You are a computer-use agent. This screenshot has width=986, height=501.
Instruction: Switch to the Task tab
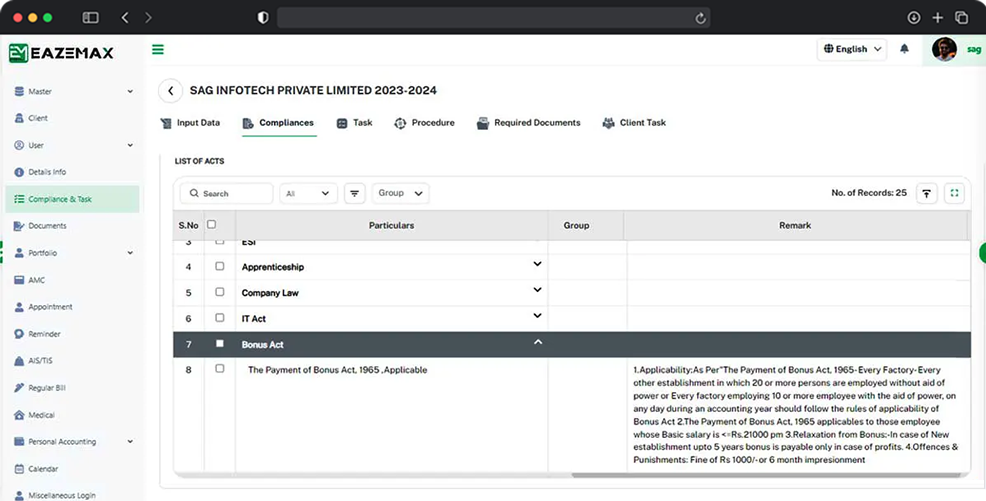point(355,123)
